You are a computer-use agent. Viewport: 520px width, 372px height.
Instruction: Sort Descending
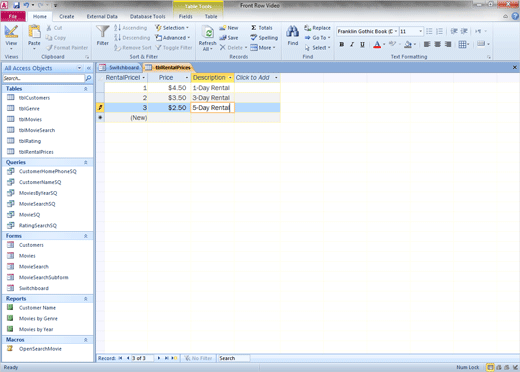coord(132,38)
